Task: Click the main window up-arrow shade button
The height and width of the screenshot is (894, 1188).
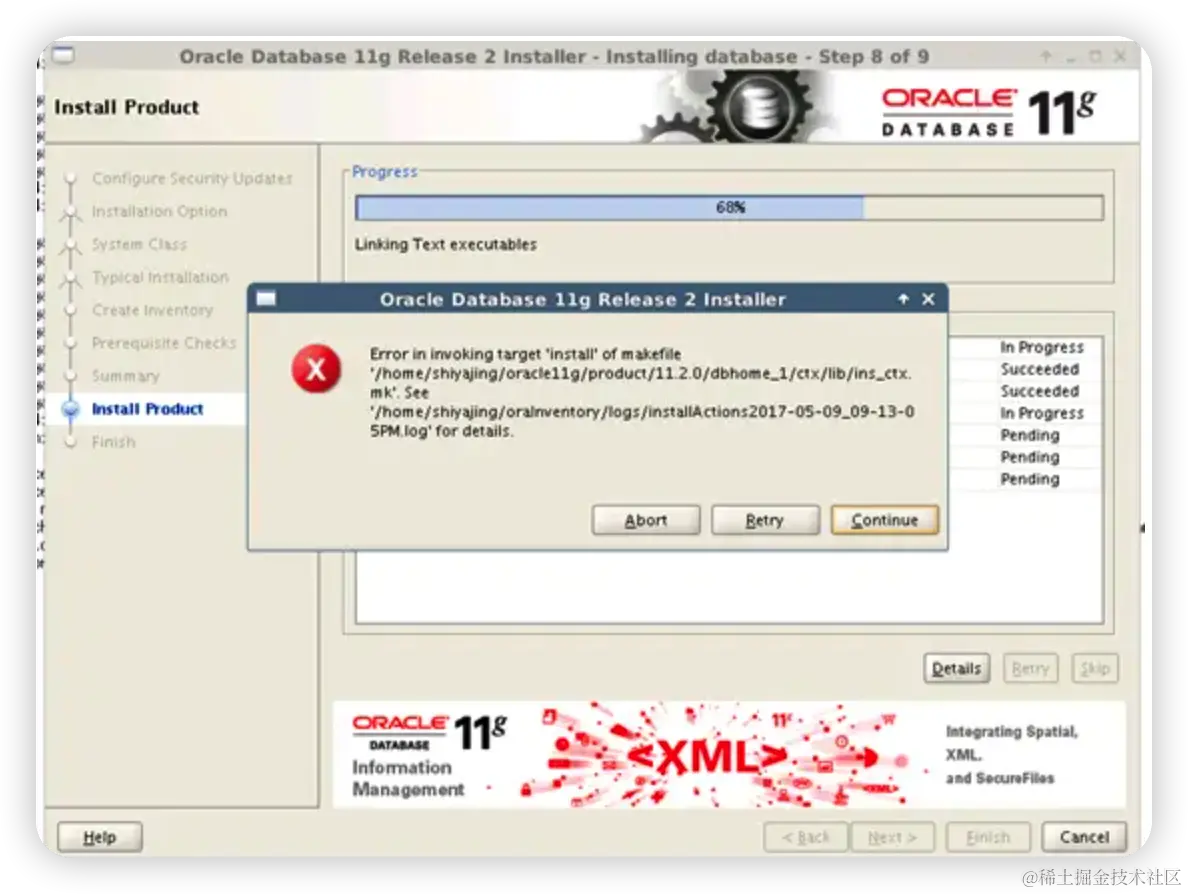Action: coord(1046,56)
